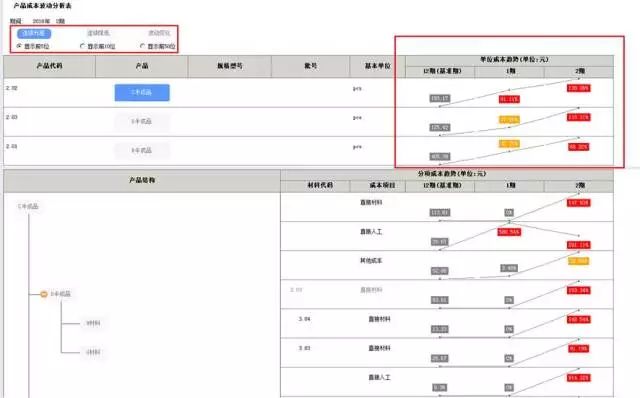Image resolution: width=640 pixels, height=398 pixels.
Task: Click the 分项成本趋势 header
Action: coord(451,174)
